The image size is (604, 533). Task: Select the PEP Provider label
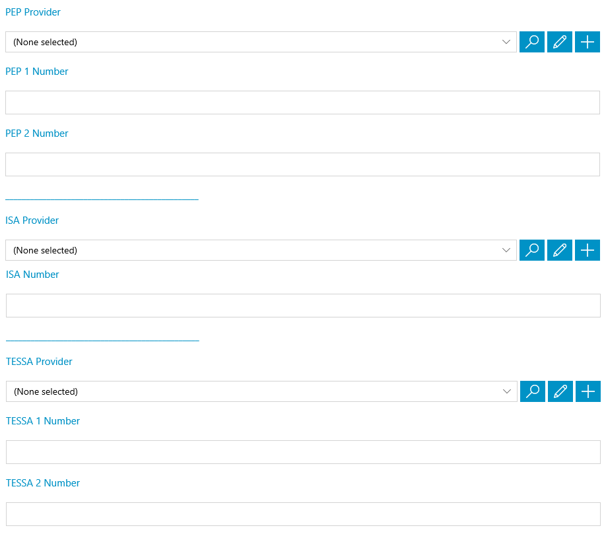point(33,12)
